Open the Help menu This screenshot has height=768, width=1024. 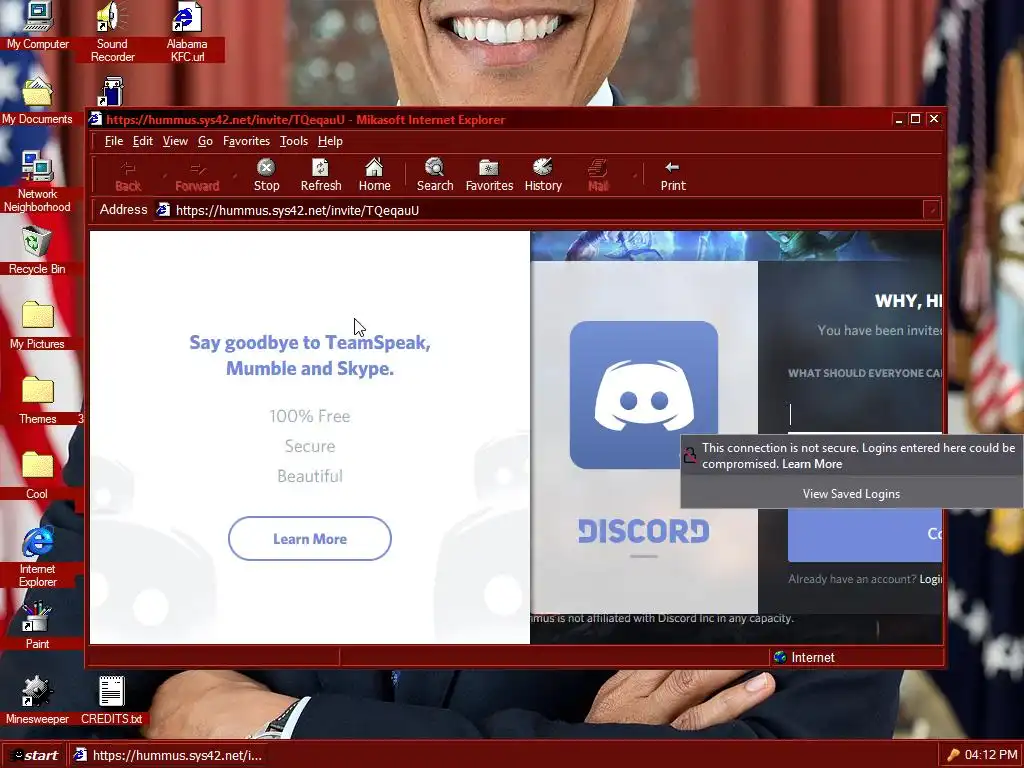coord(330,141)
